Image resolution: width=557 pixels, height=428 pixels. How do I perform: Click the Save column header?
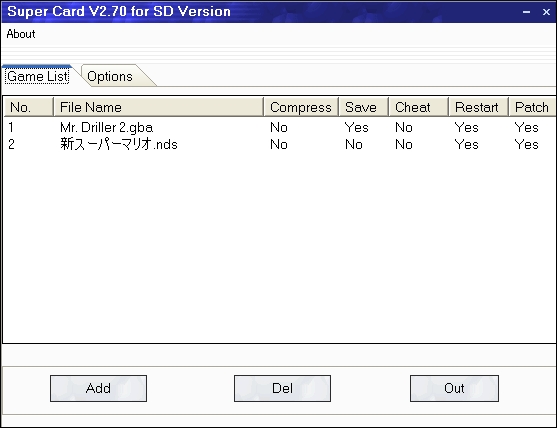(x=364, y=107)
